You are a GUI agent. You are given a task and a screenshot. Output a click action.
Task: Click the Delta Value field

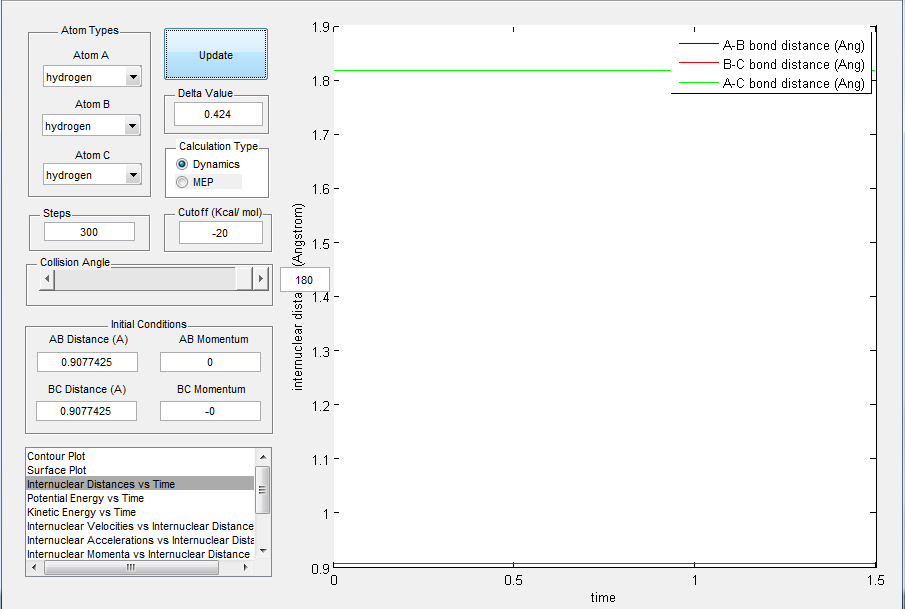(218, 114)
